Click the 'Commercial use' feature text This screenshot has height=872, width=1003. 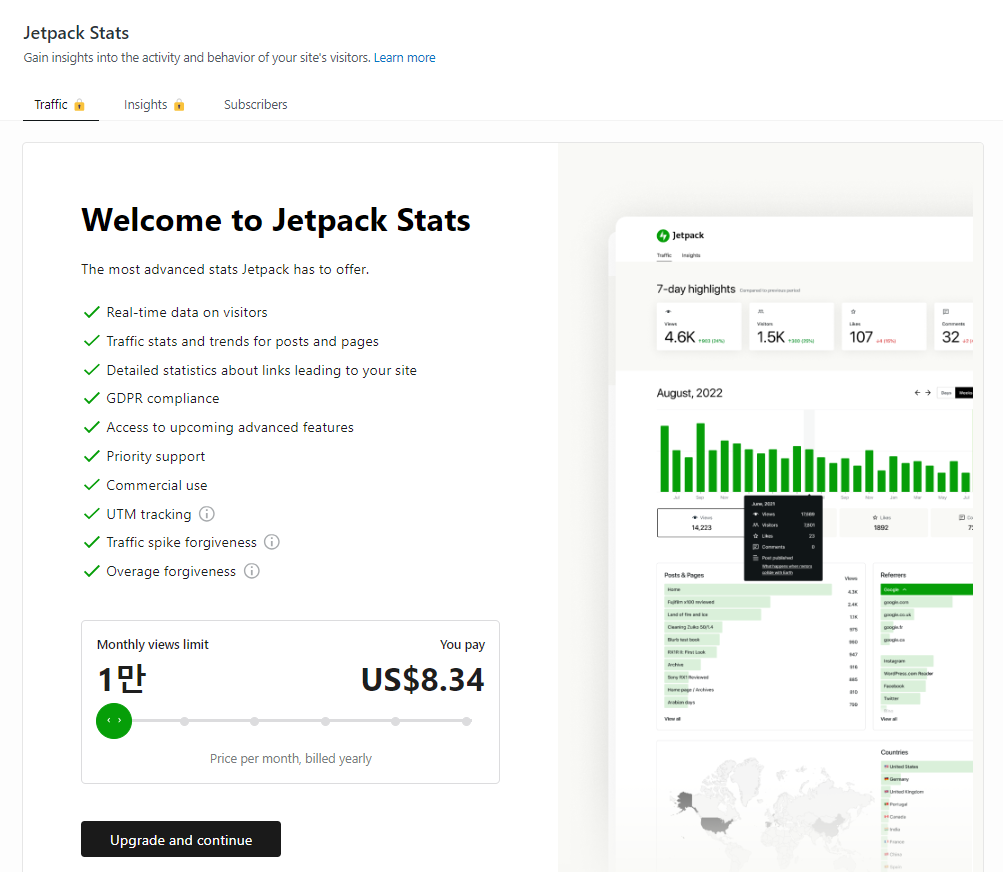157,485
